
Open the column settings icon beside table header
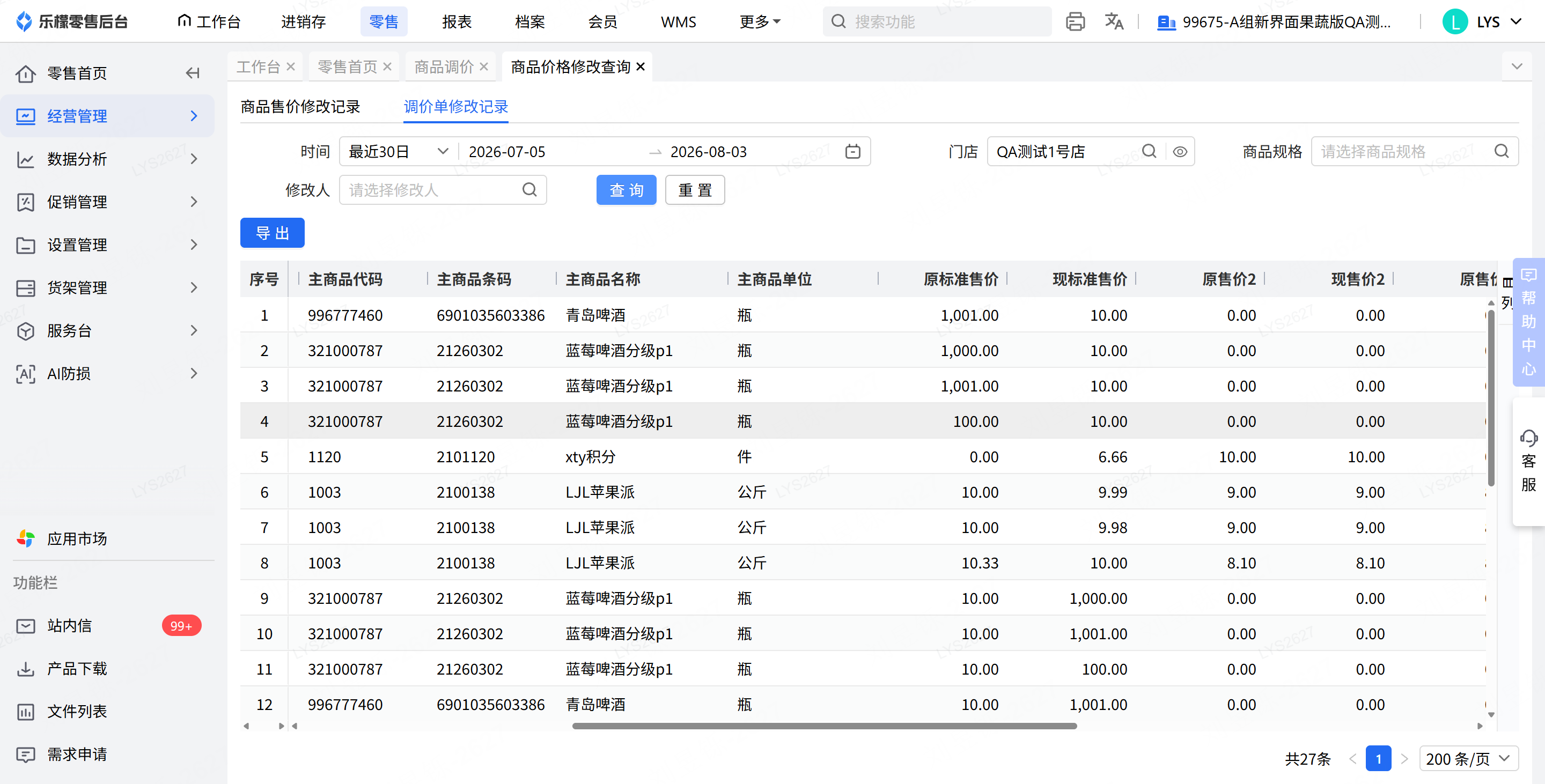coord(1507,282)
